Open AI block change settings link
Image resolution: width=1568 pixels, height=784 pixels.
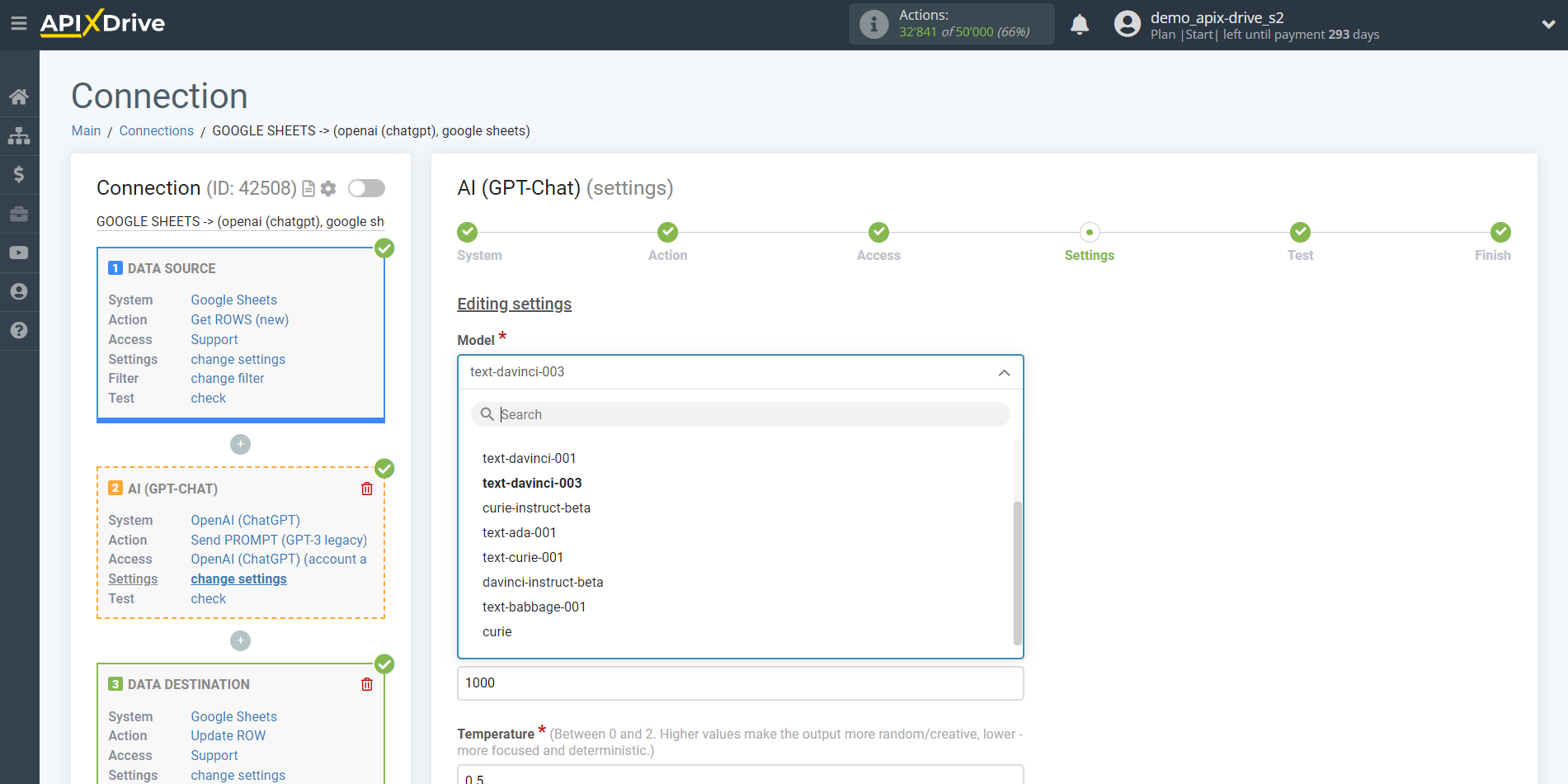239,579
